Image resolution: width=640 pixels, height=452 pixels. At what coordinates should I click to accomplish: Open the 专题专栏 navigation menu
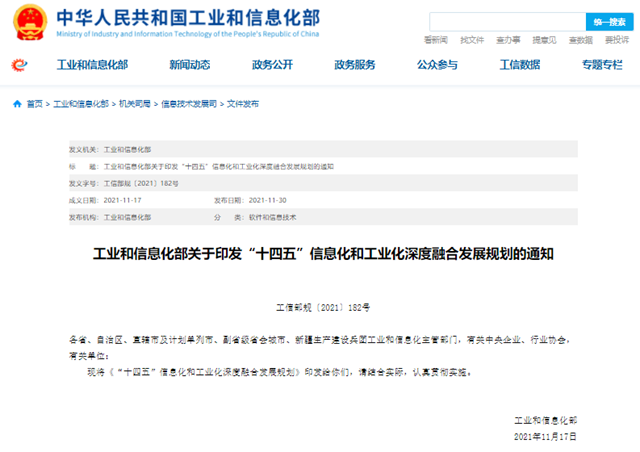[x=602, y=65]
